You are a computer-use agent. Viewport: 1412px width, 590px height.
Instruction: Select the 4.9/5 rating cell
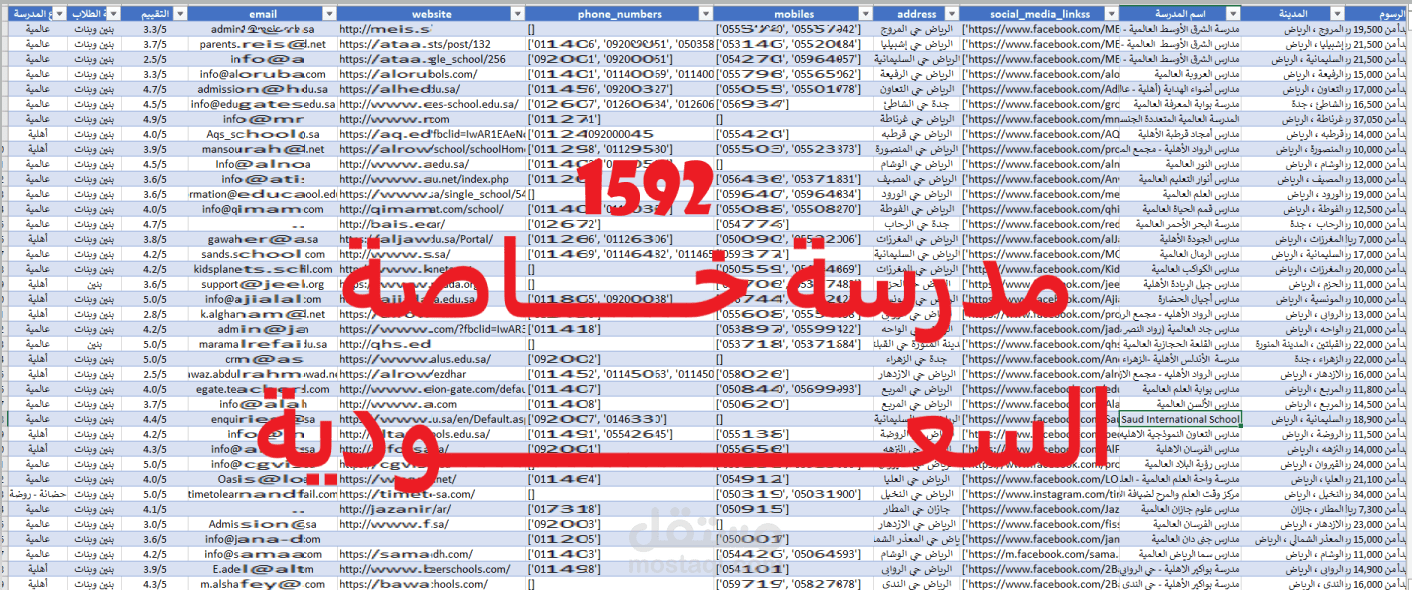tap(155, 118)
